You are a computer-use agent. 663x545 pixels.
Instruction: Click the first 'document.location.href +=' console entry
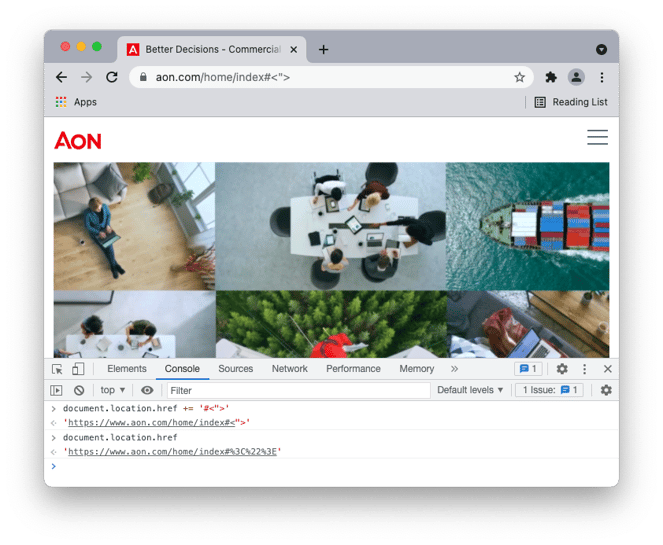coord(146,408)
